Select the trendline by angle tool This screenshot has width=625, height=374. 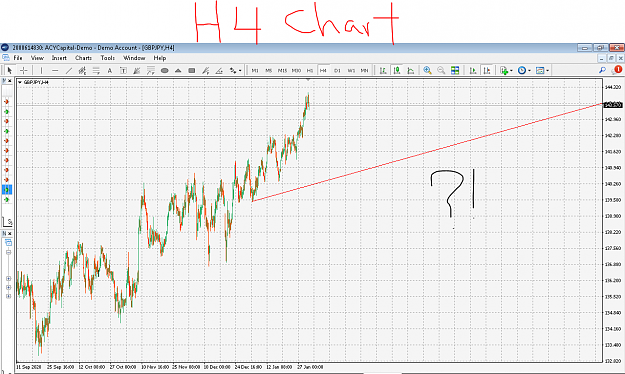point(219,71)
